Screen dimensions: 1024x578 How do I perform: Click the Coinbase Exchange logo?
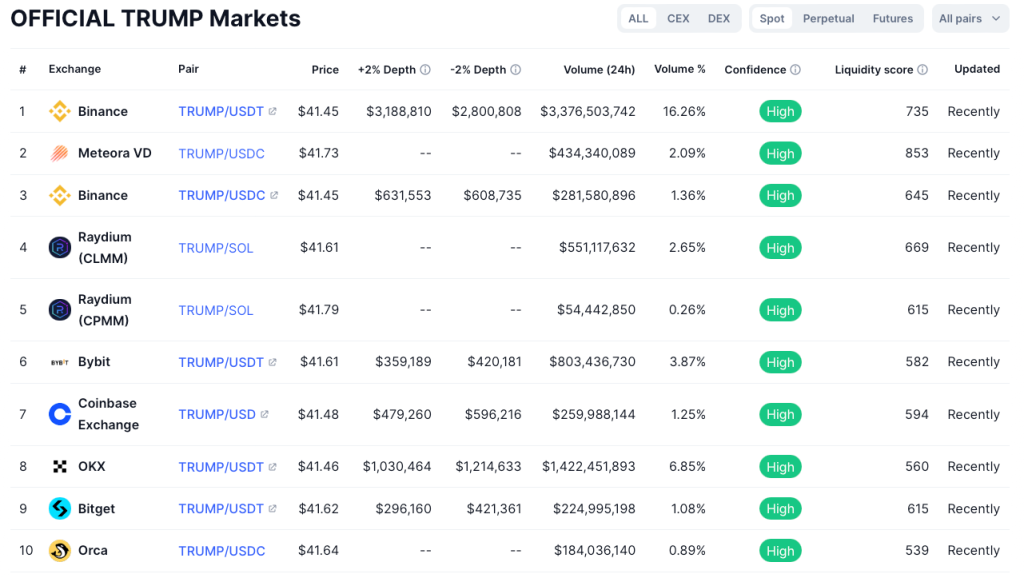point(60,414)
